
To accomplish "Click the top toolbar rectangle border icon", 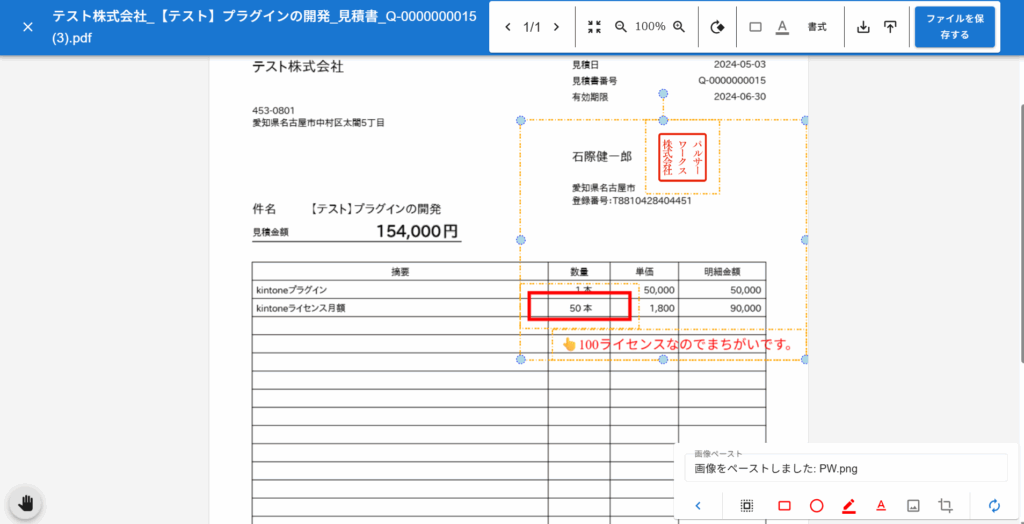I will [755, 27].
